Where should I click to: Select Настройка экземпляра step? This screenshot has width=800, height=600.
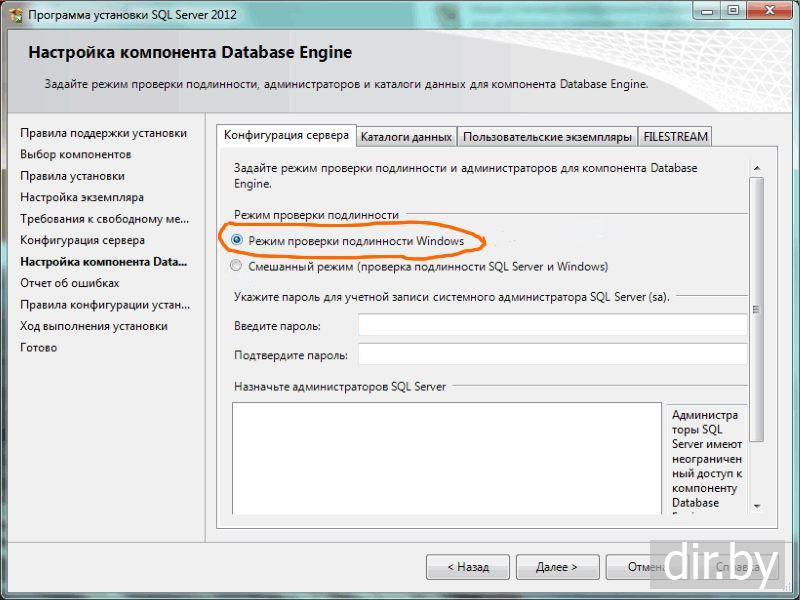click(82, 197)
